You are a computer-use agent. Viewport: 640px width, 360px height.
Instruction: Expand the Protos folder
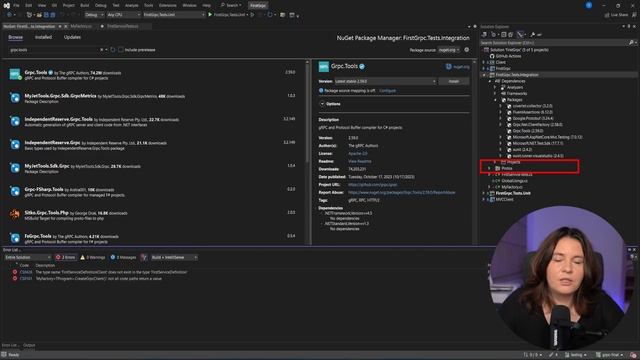pyautogui.click(x=489, y=168)
